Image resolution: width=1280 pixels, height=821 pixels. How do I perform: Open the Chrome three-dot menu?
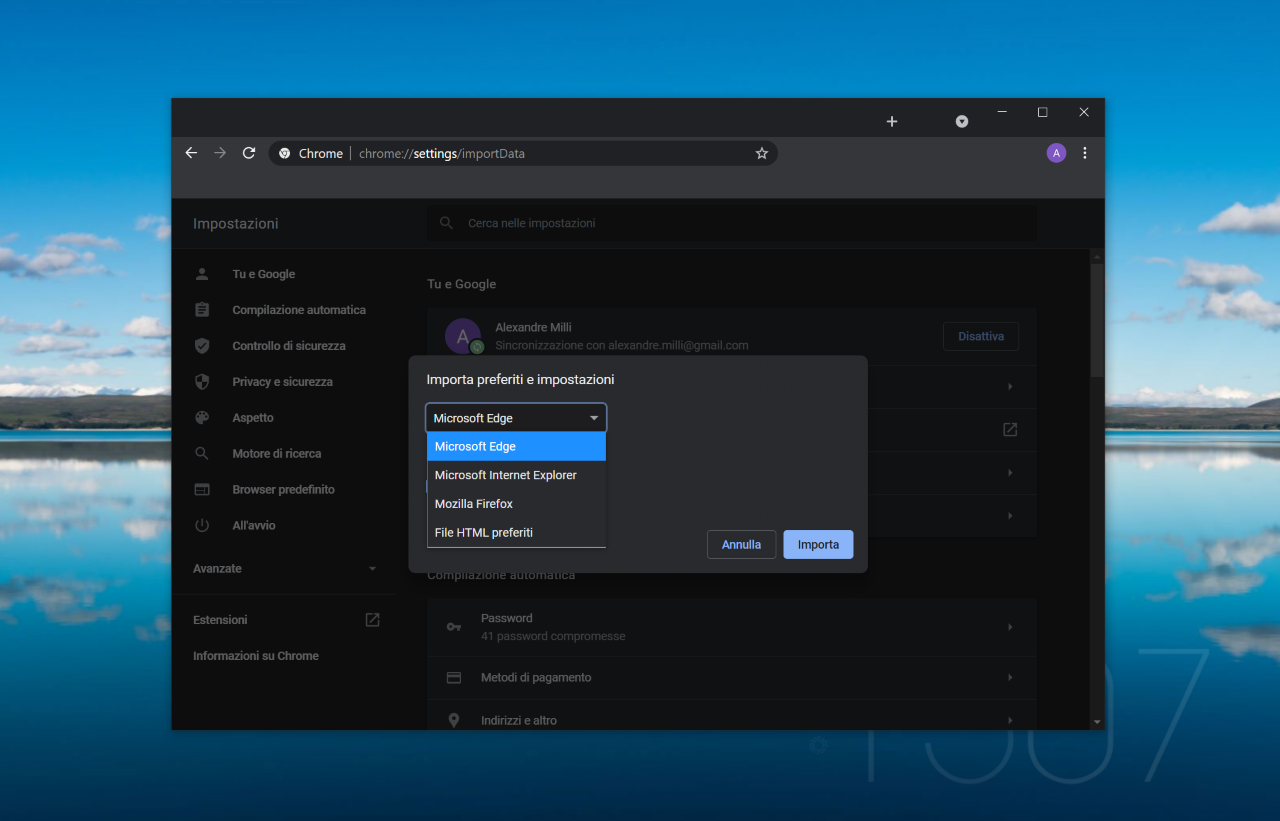click(1085, 153)
